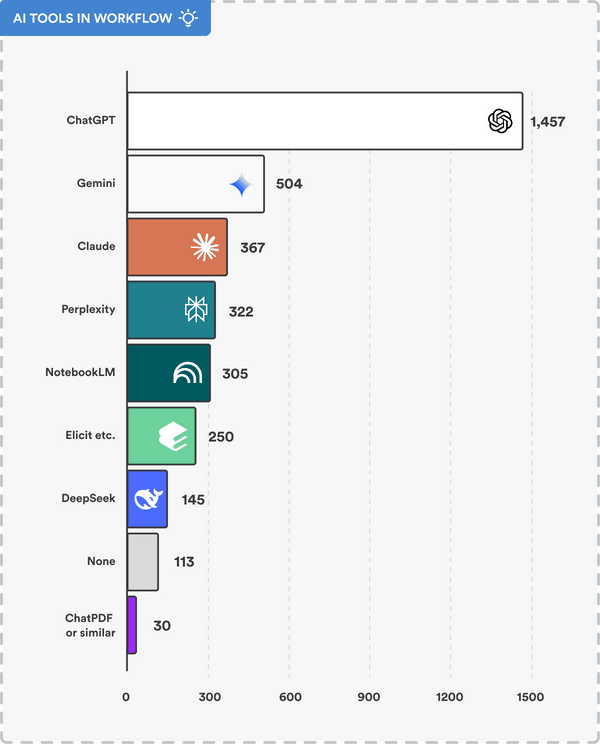Click the 250 value label
This screenshot has width=600, height=745.
pos(220,437)
